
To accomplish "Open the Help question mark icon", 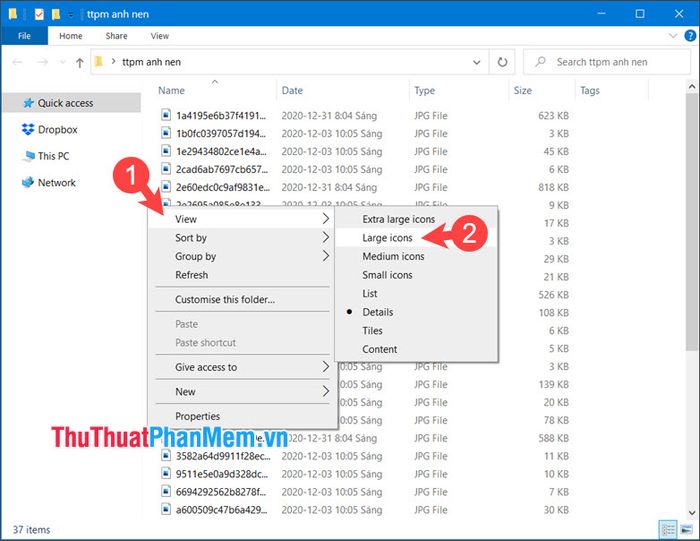I will coord(687,36).
